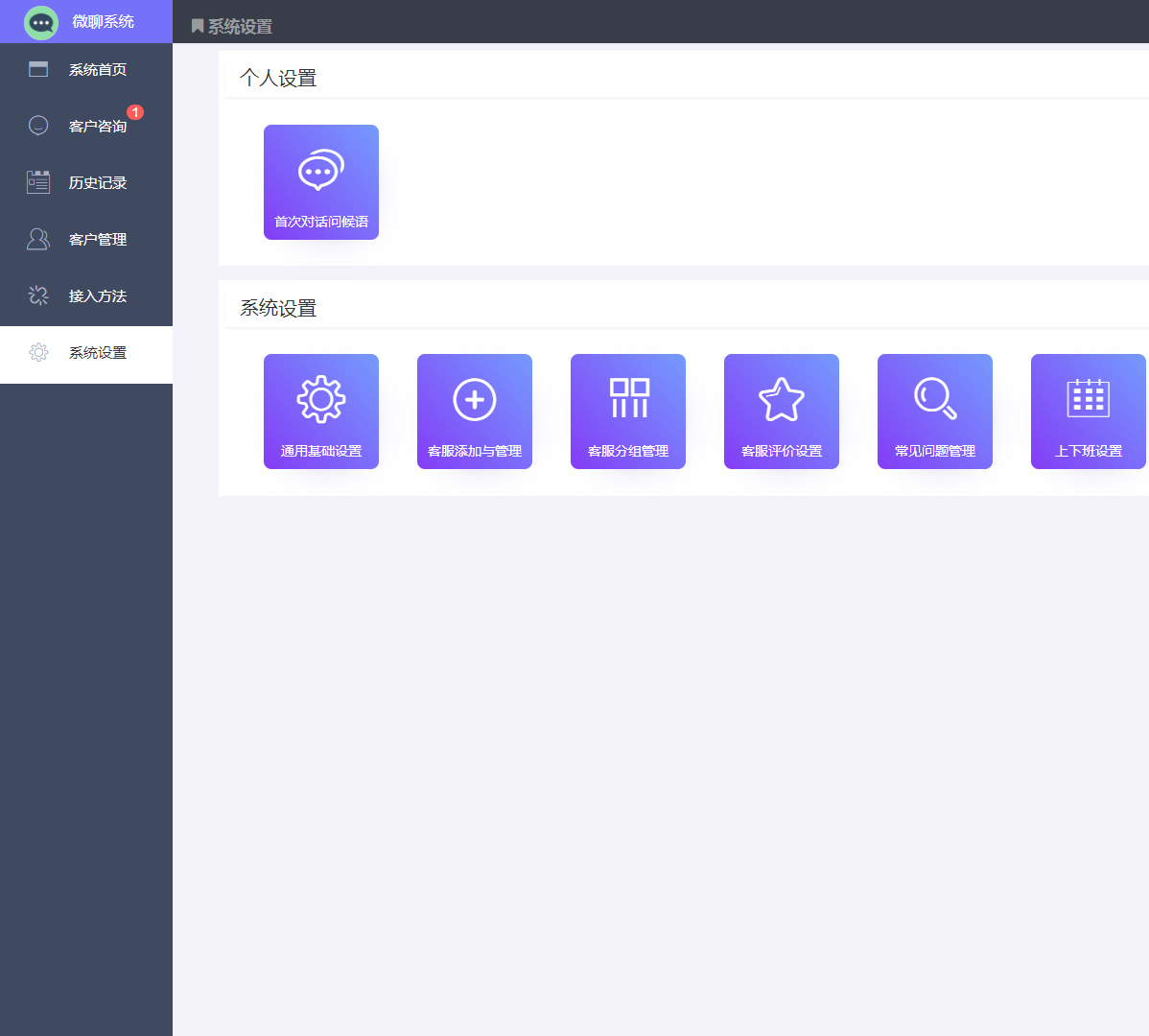Go to 系统首页 in sidebar
This screenshot has height=1036, width=1149.
tap(98, 70)
